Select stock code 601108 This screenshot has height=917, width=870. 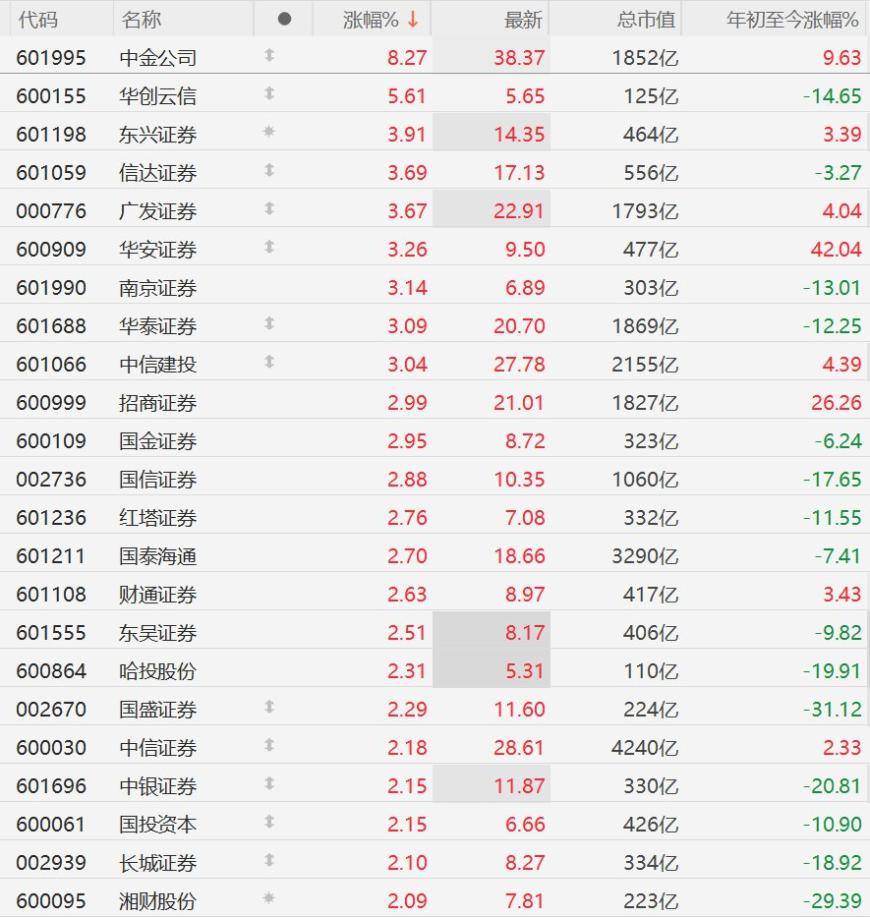51,594
